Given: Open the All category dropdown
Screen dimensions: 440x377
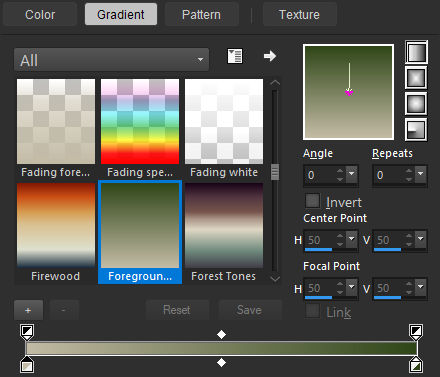Looking at the screenshot, I should 112,60.
